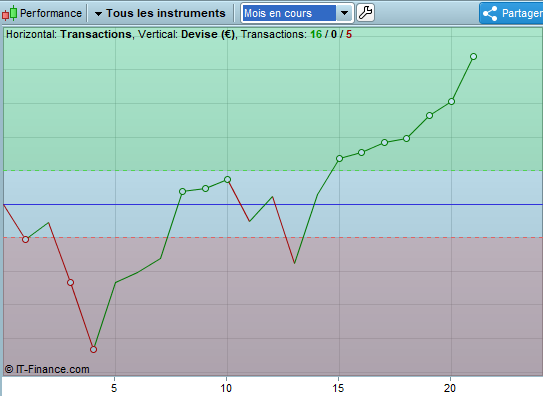Click the Partager share button
This screenshot has width=543, height=396.
511,13
